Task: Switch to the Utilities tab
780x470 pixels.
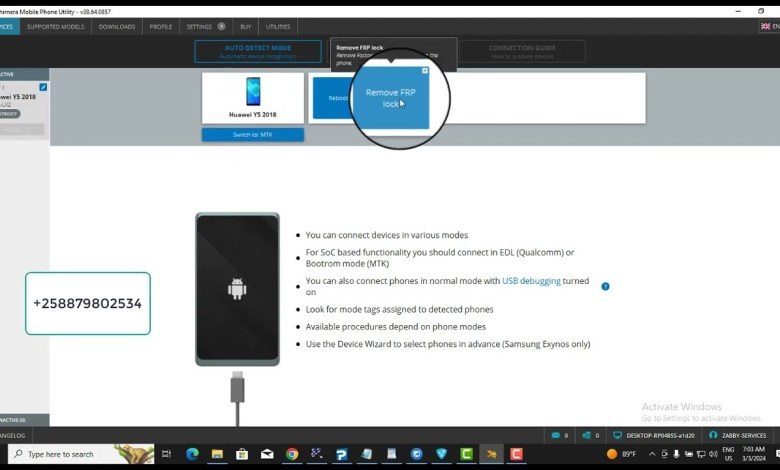Action: [x=278, y=27]
